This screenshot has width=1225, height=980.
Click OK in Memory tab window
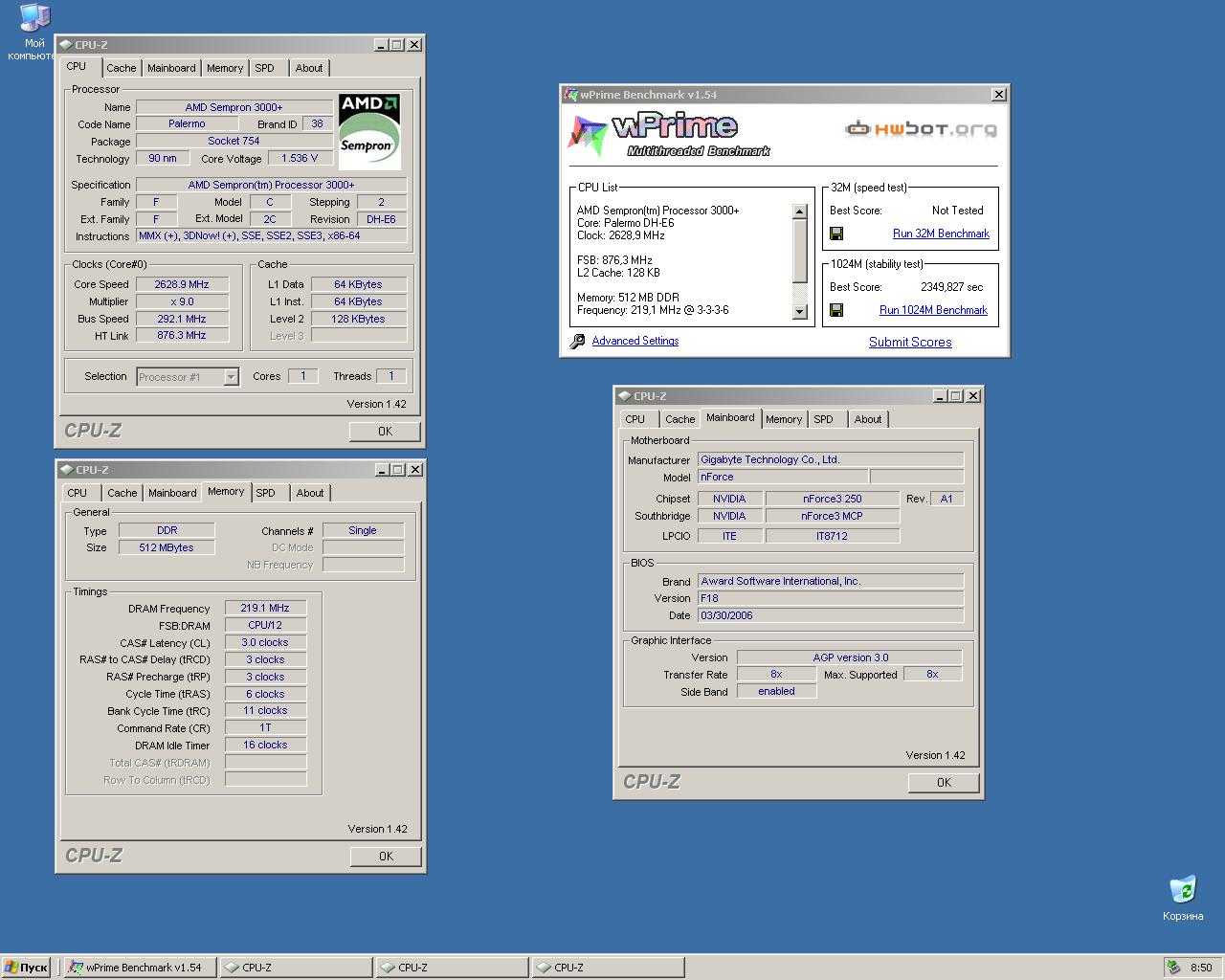tap(387, 857)
